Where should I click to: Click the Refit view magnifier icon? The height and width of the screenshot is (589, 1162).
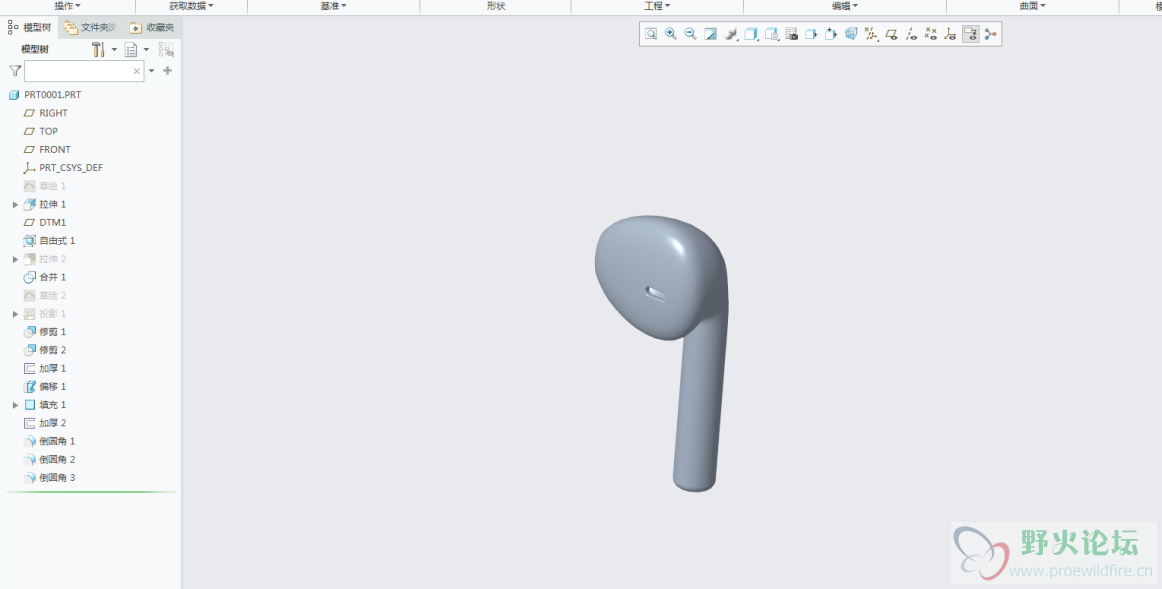point(651,34)
